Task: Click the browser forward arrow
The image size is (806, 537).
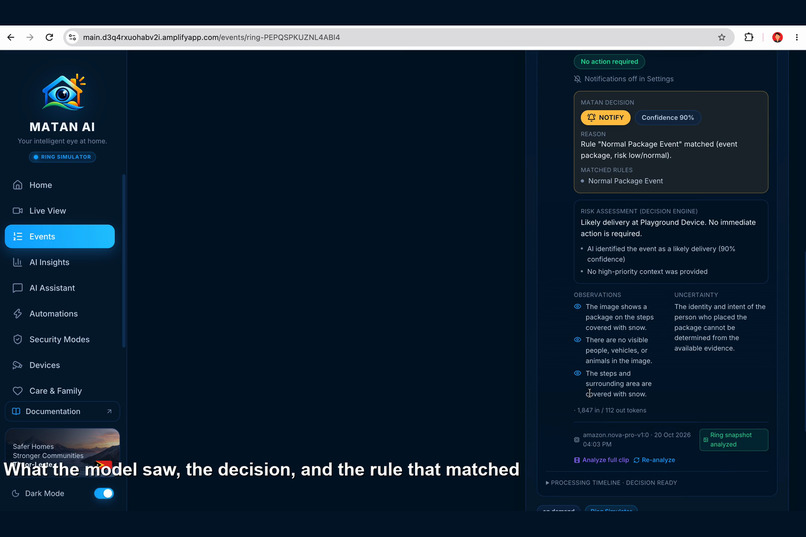Action: coord(30,37)
